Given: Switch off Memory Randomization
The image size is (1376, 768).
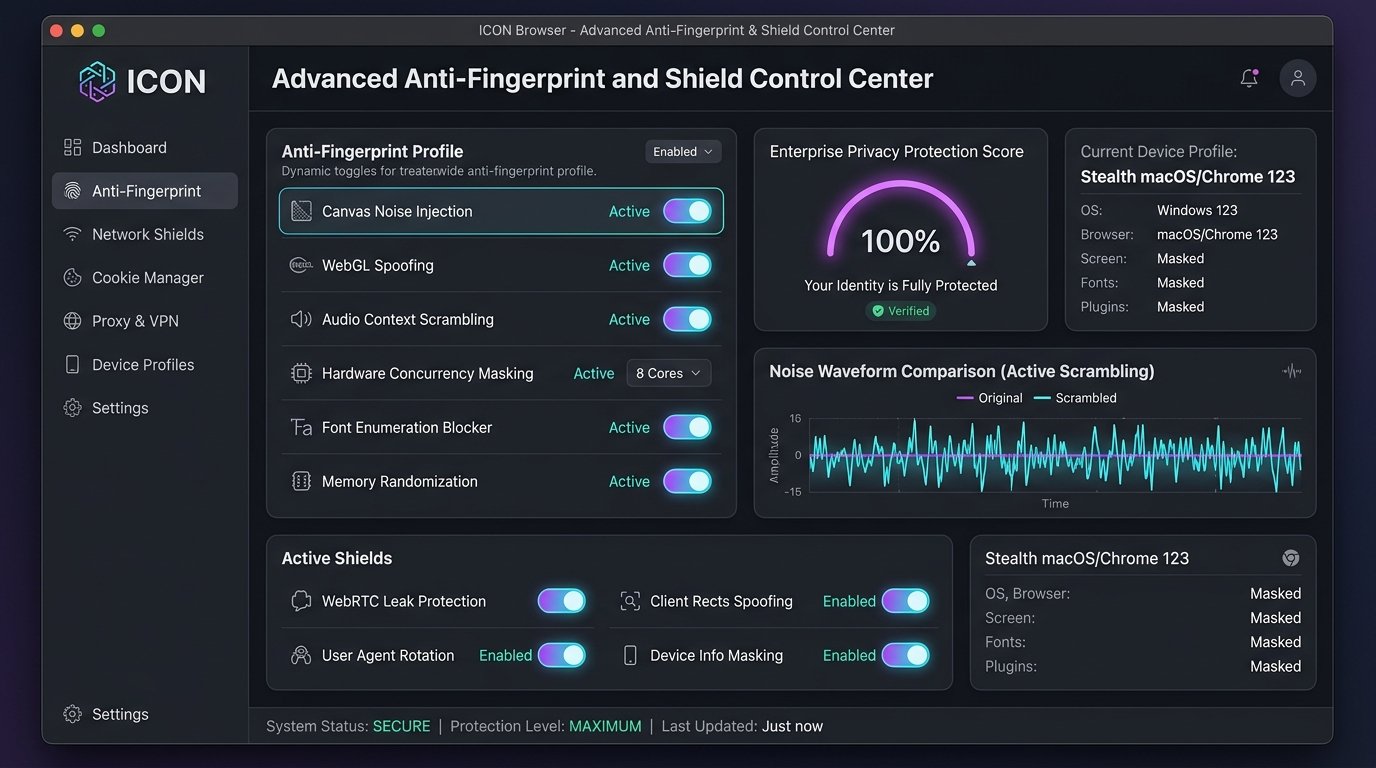Looking at the screenshot, I should [x=687, y=481].
